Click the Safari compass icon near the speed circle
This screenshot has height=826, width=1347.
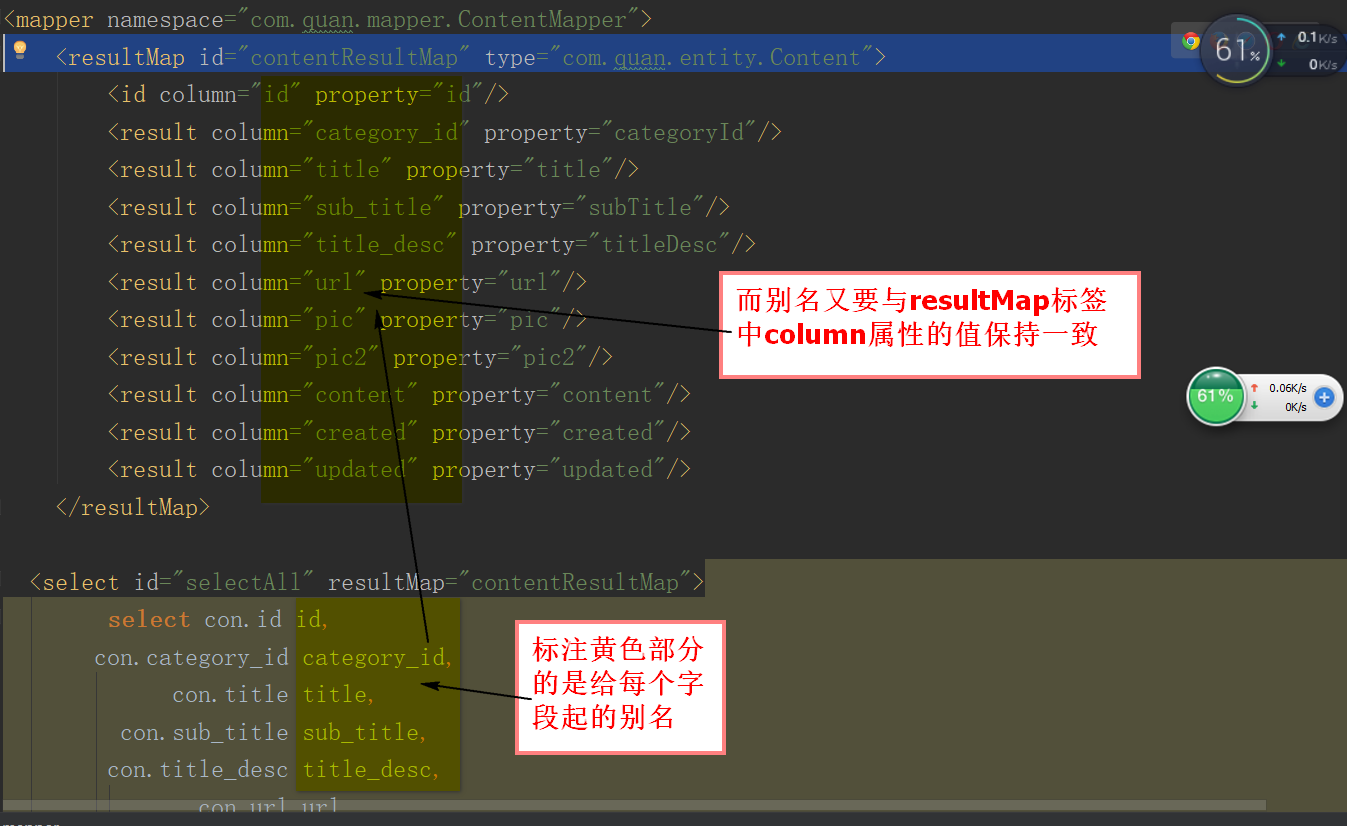1246,41
